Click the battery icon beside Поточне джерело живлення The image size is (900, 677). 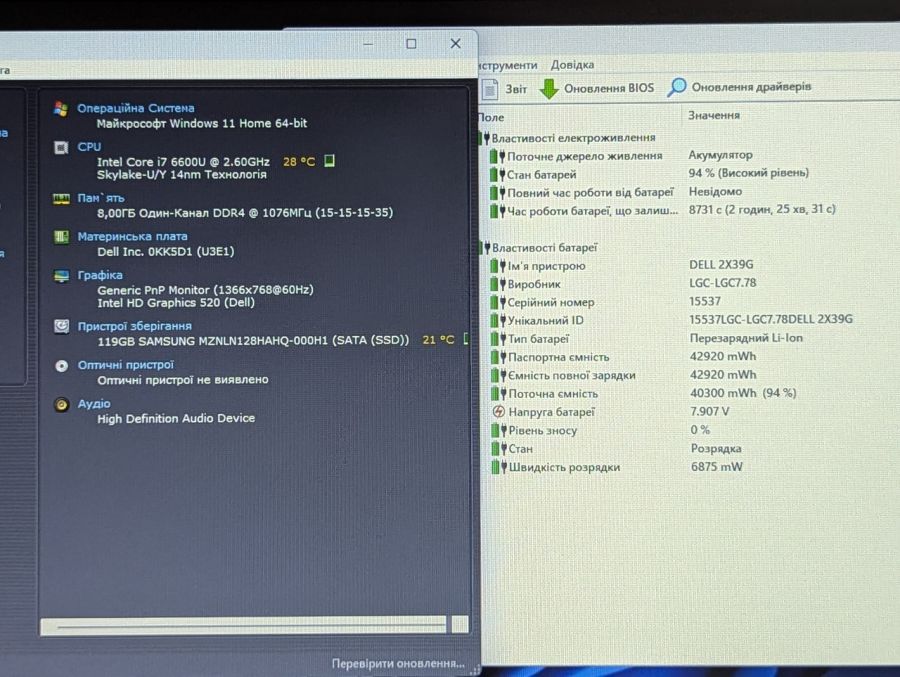click(x=497, y=156)
